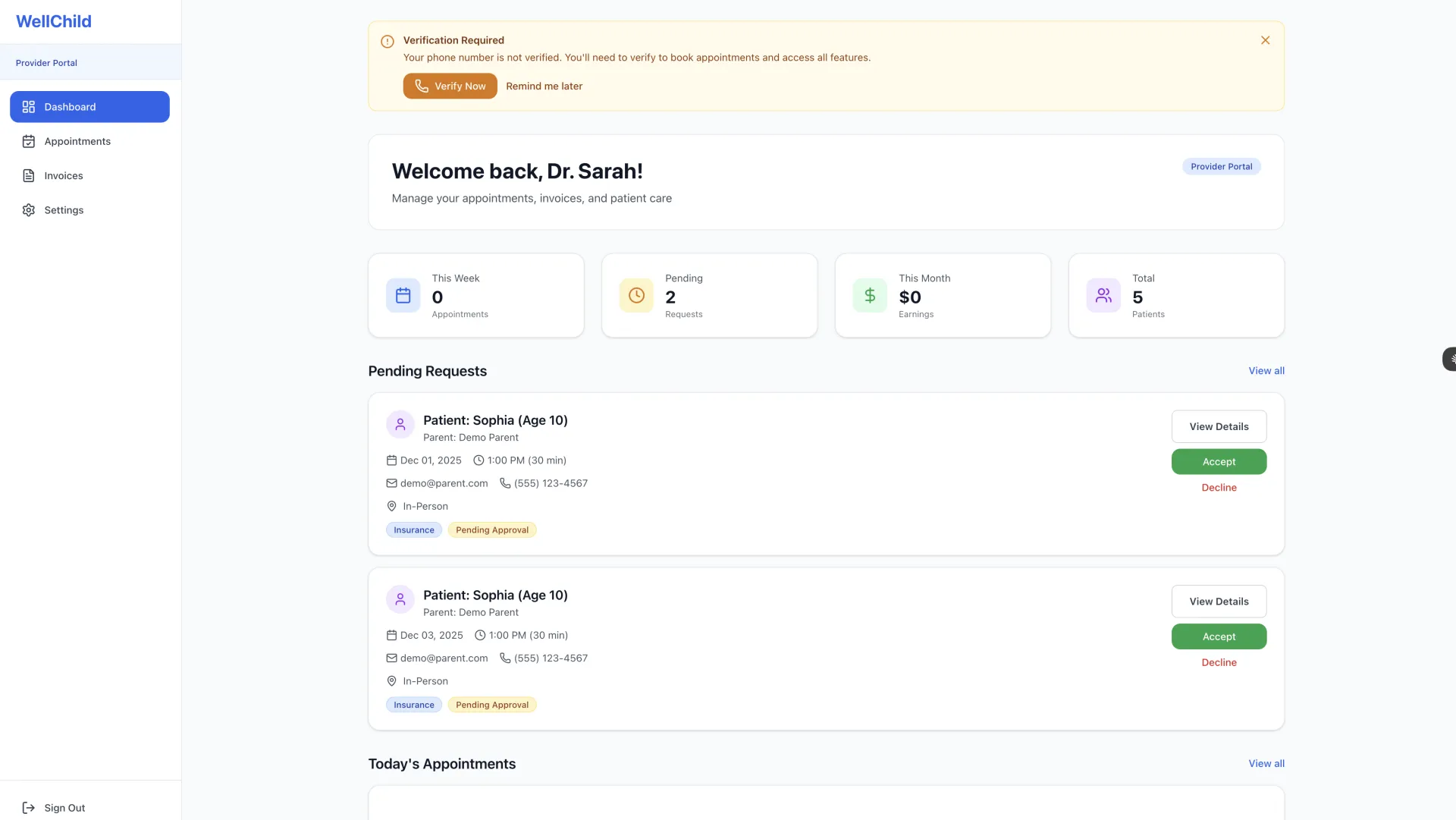The width and height of the screenshot is (1456, 820).
Task: Click the WellChild logo at top left
Action: pos(53,21)
